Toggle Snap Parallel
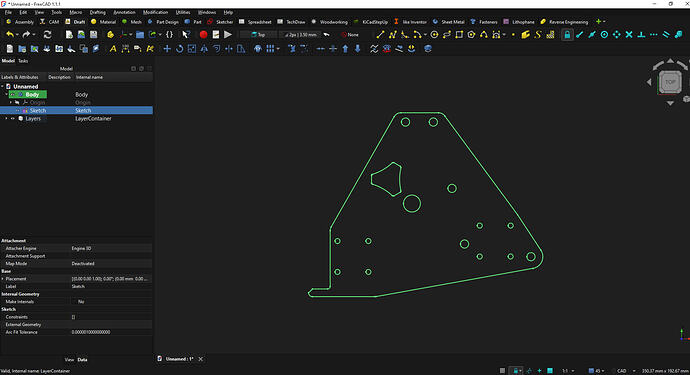The width and height of the screenshot is (690, 375). 666,34
